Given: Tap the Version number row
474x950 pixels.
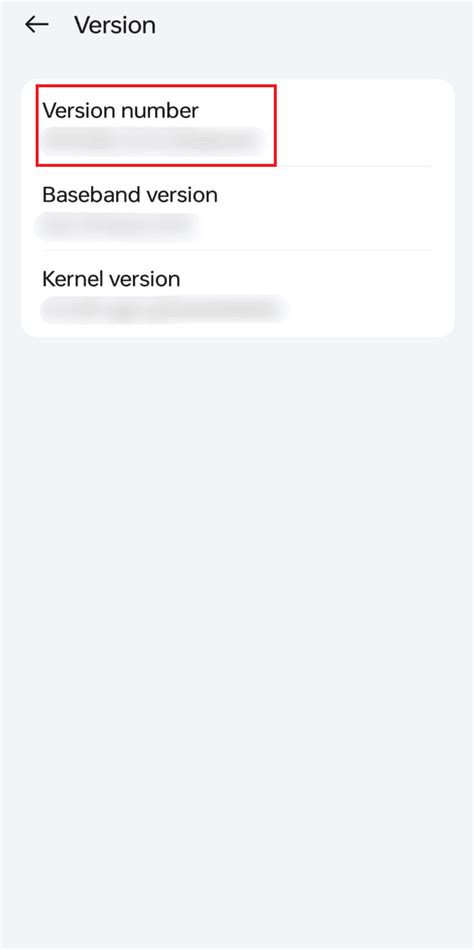Looking at the screenshot, I should point(238,124).
